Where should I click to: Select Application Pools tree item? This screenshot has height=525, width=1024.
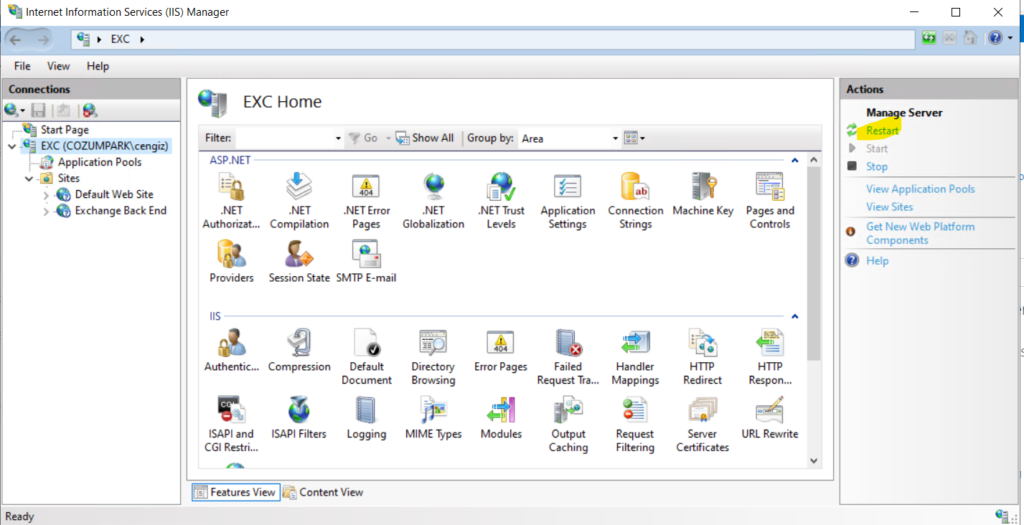coord(99,162)
